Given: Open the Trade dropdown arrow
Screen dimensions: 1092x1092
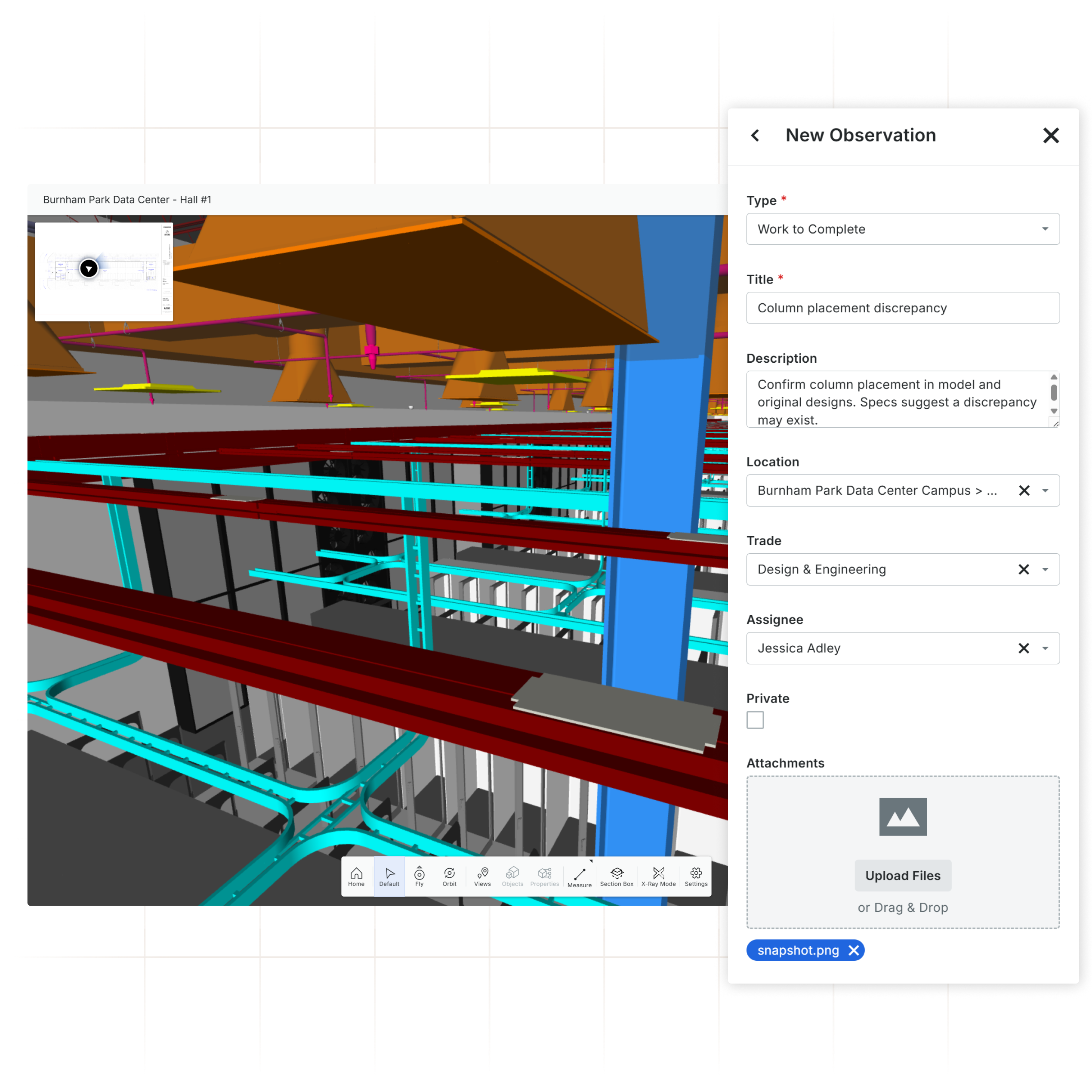Looking at the screenshot, I should tap(1045, 570).
